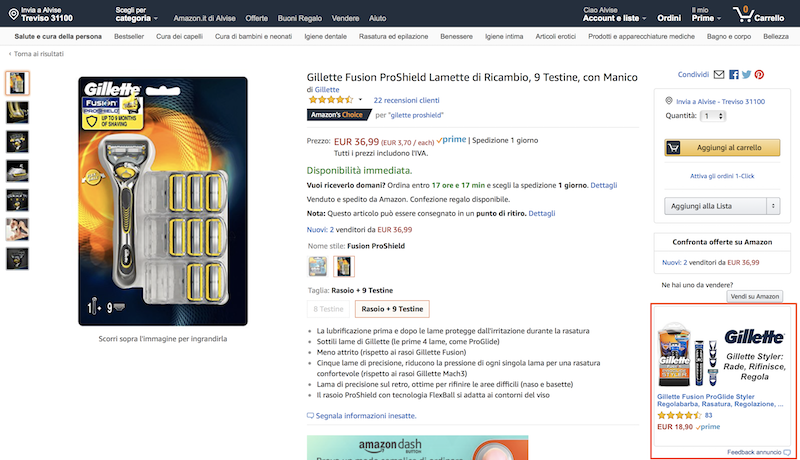Select the Rasoio + 9 Testine option
Viewport: 800px width, 460px height.
click(x=392, y=309)
